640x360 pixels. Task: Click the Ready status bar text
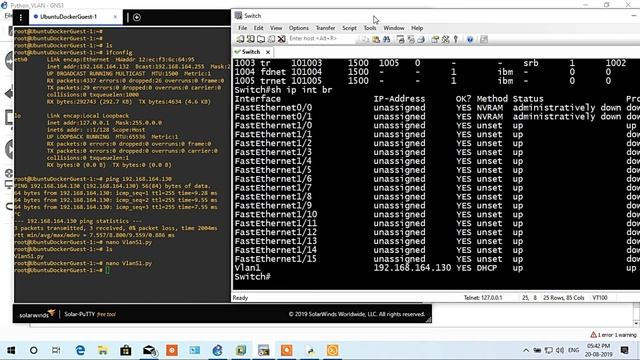click(x=240, y=298)
